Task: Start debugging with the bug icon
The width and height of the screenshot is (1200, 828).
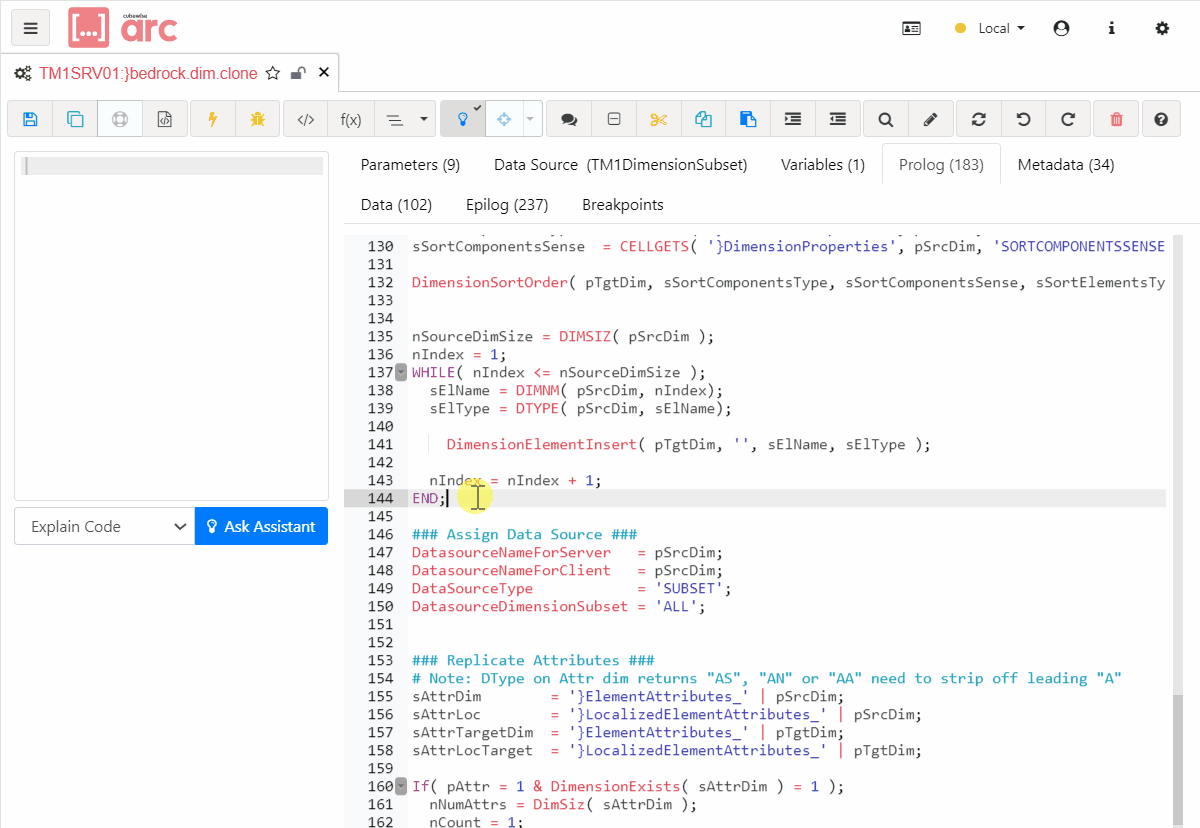Action: [259, 118]
